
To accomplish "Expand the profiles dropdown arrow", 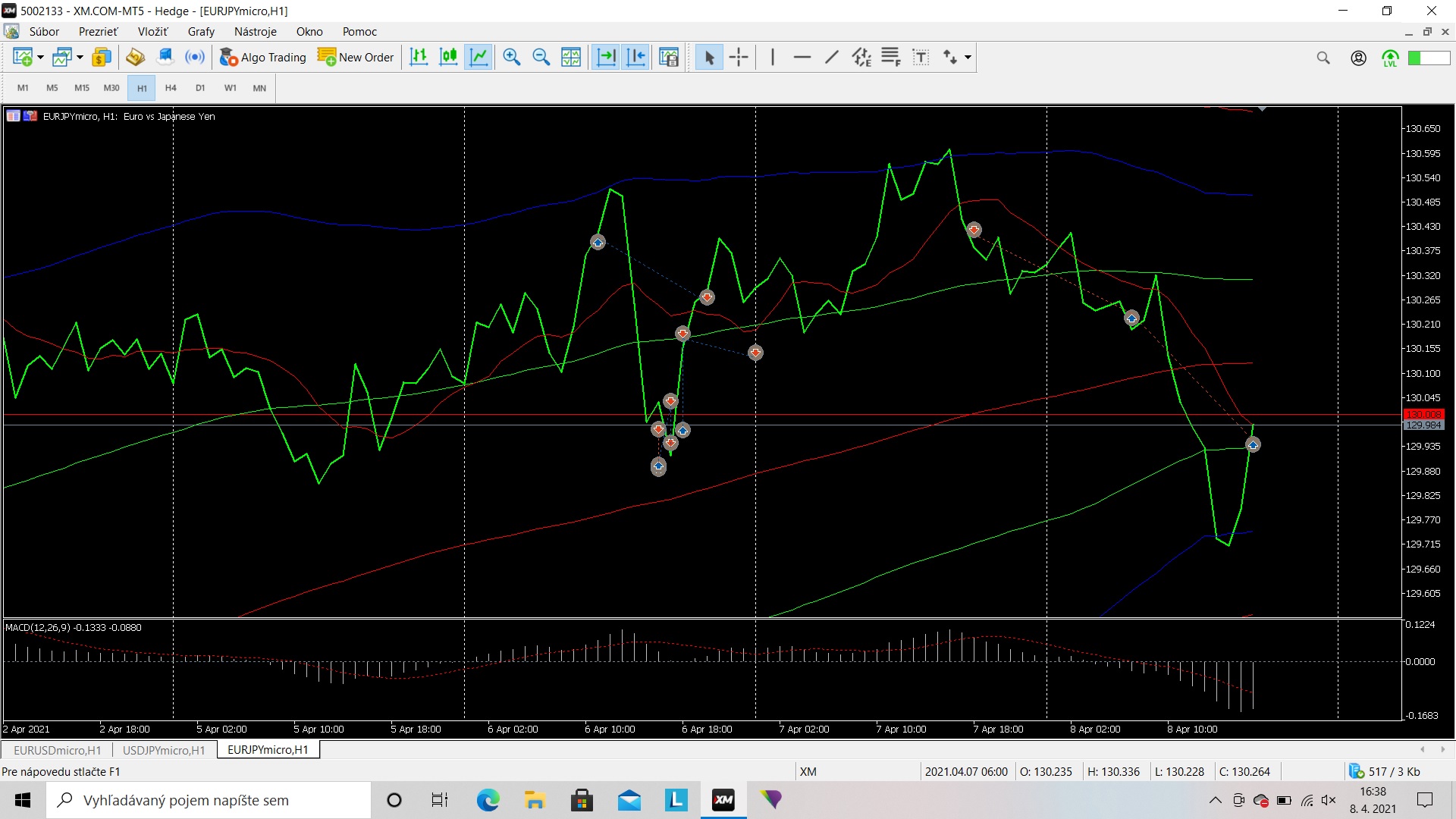I will click(80, 57).
